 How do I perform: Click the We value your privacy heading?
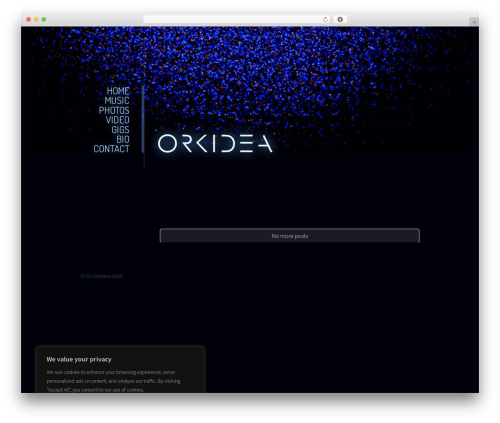pyautogui.click(x=79, y=359)
